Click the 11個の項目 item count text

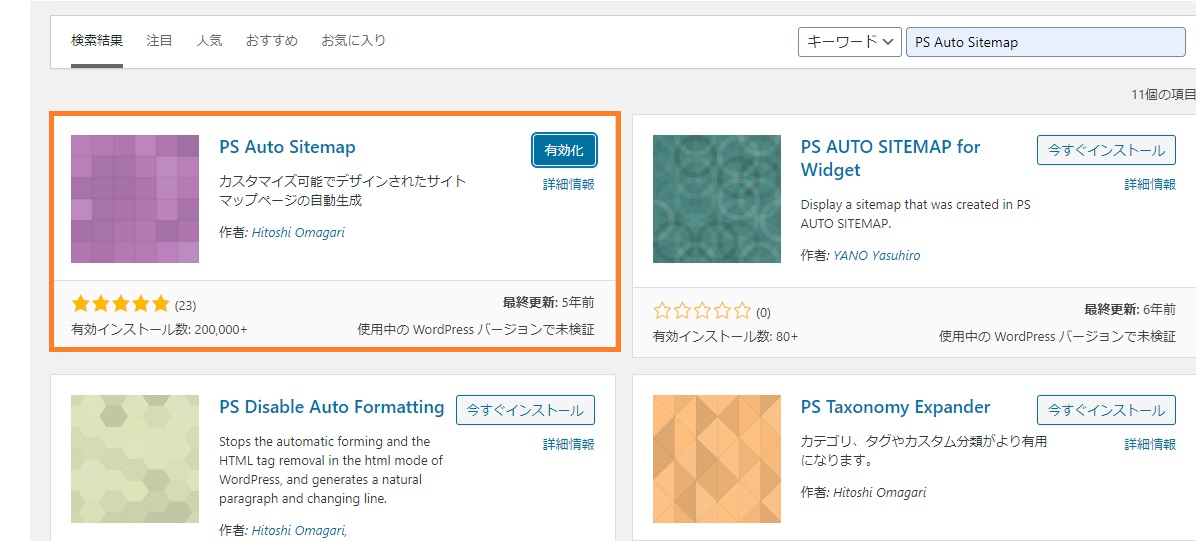[1163, 95]
